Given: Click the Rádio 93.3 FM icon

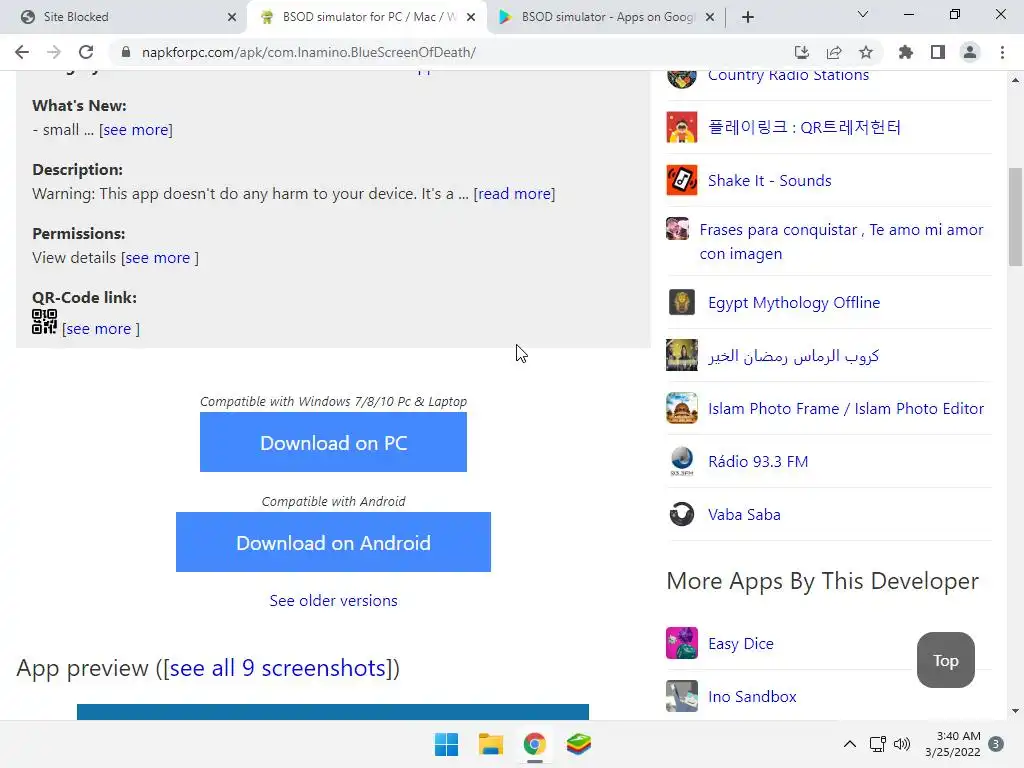Looking at the screenshot, I should pos(682,461).
